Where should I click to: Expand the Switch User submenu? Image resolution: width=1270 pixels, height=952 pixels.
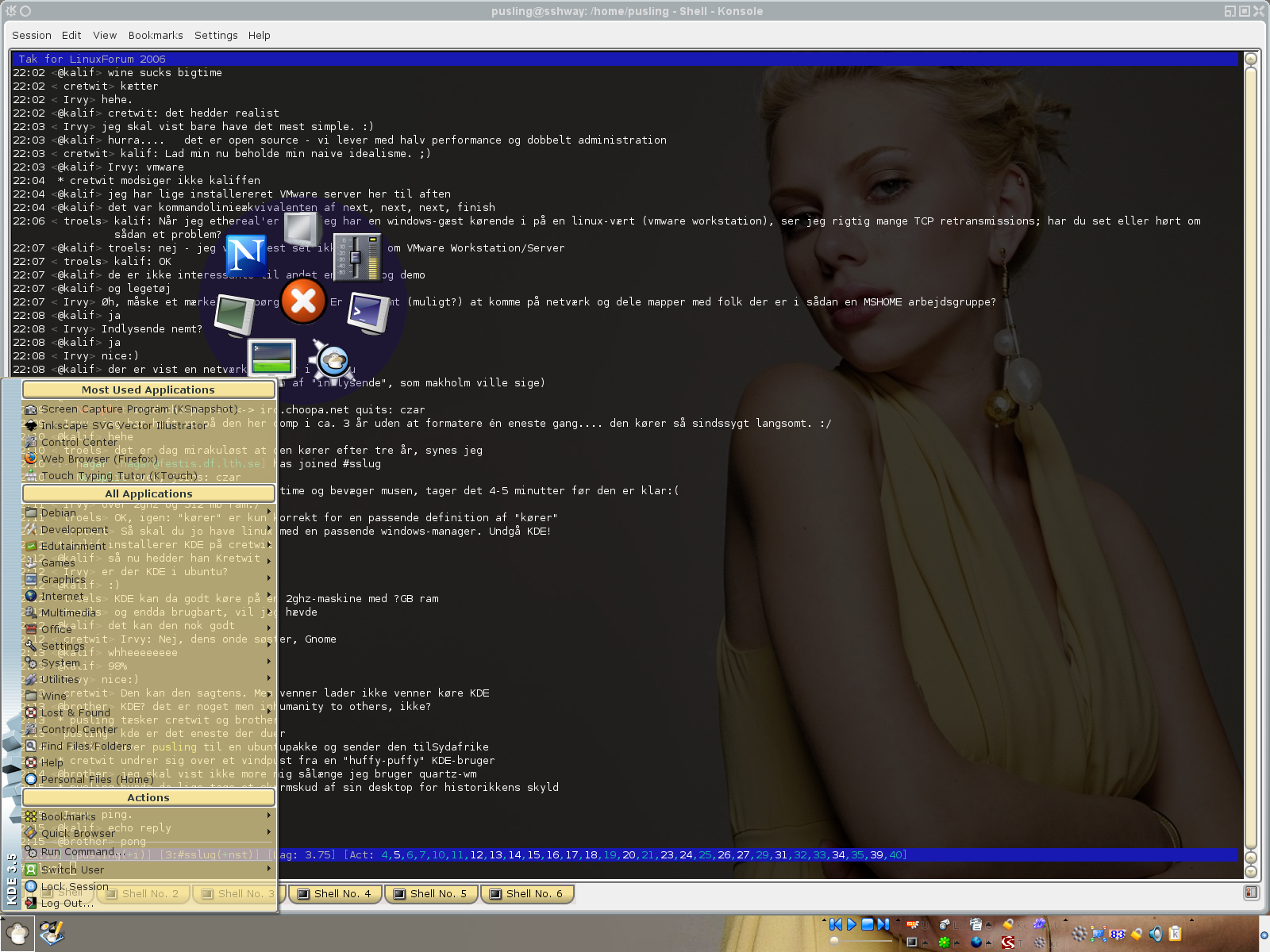tap(148, 869)
